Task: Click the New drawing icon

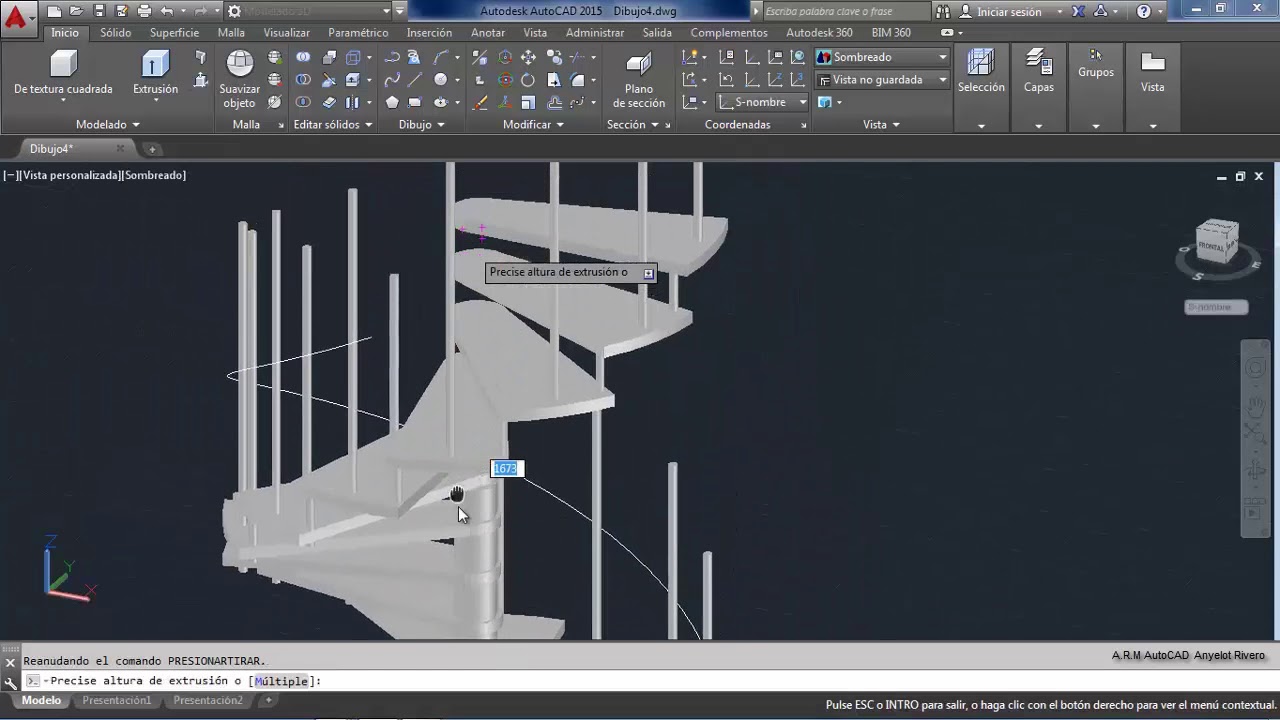Action: point(54,12)
